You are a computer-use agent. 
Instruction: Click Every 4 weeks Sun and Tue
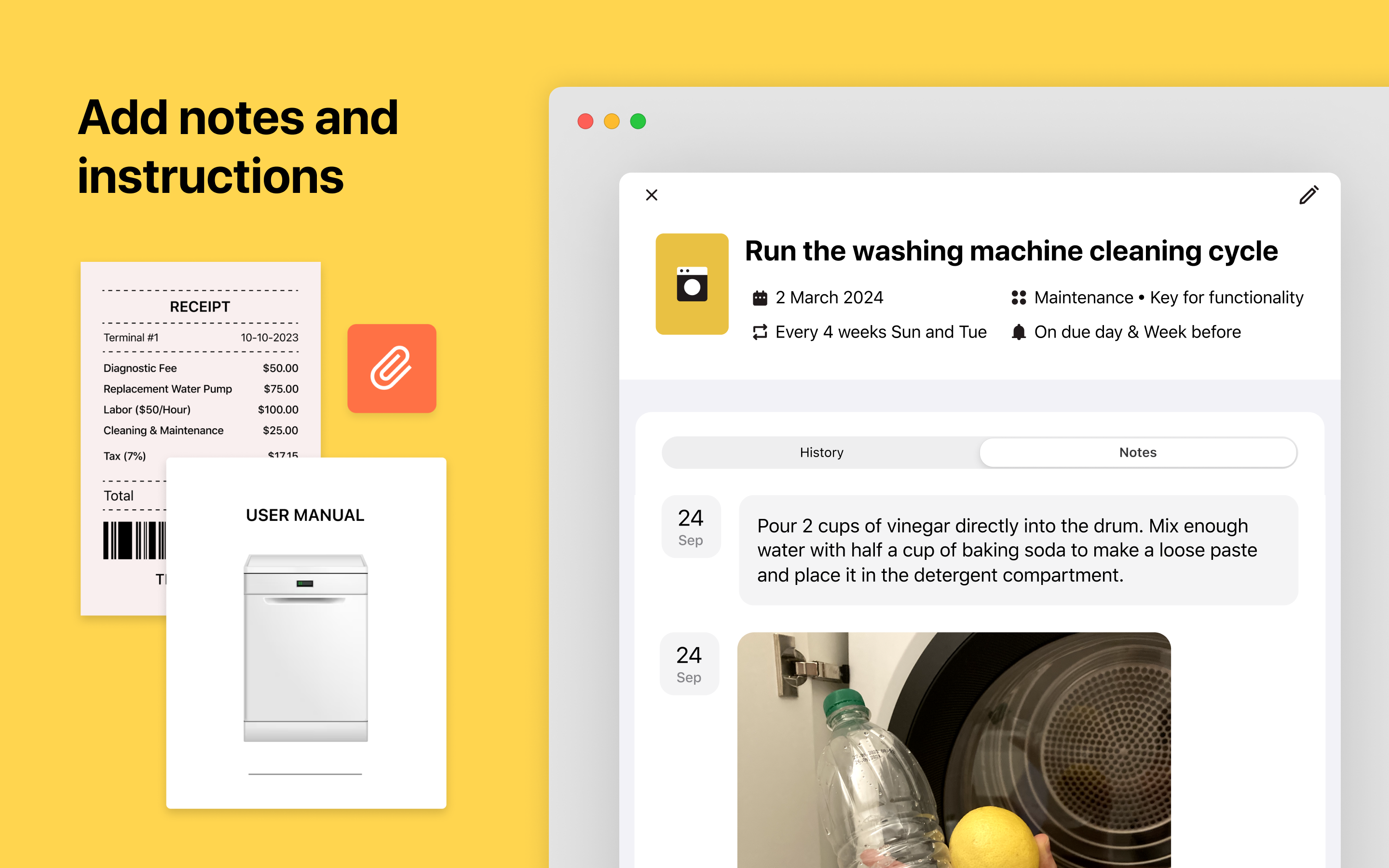pos(881,332)
